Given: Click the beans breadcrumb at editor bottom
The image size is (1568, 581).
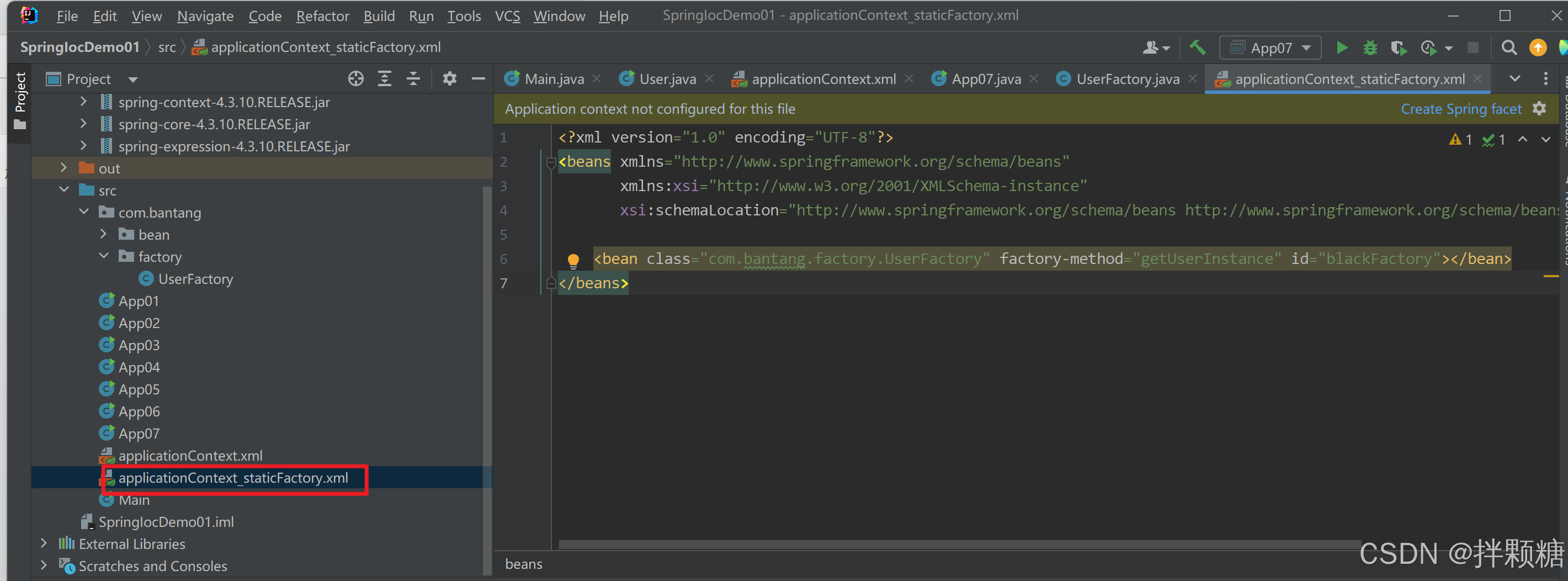Looking at the screenshot, I should [x=523, y=564].
